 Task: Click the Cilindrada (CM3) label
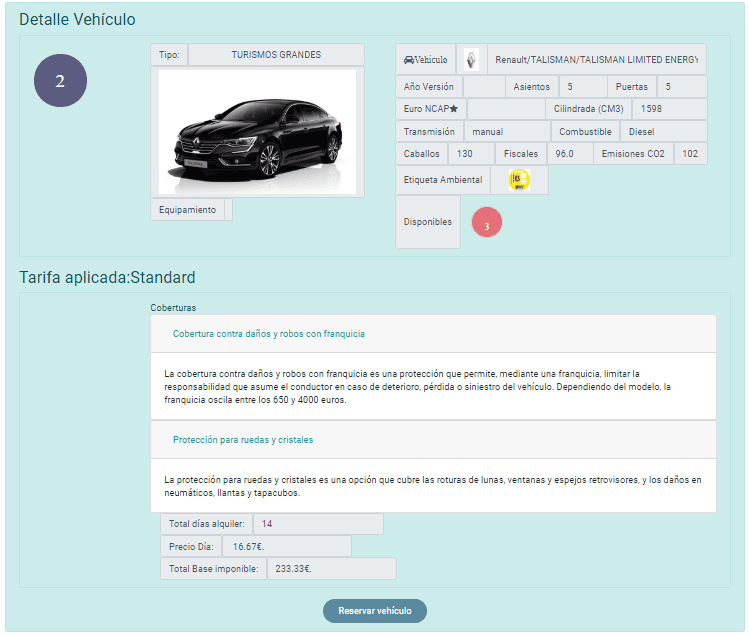[588, 109]
